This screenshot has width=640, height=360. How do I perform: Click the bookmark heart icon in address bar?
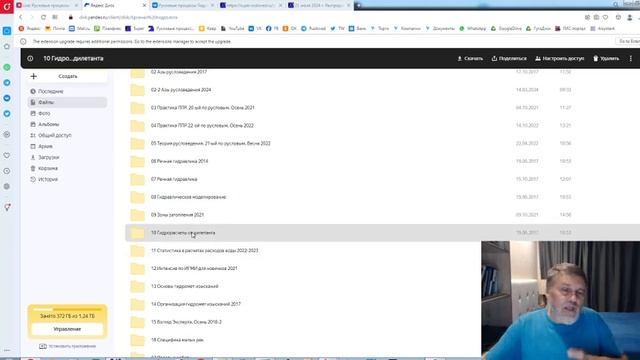click(x=606, y=17)
